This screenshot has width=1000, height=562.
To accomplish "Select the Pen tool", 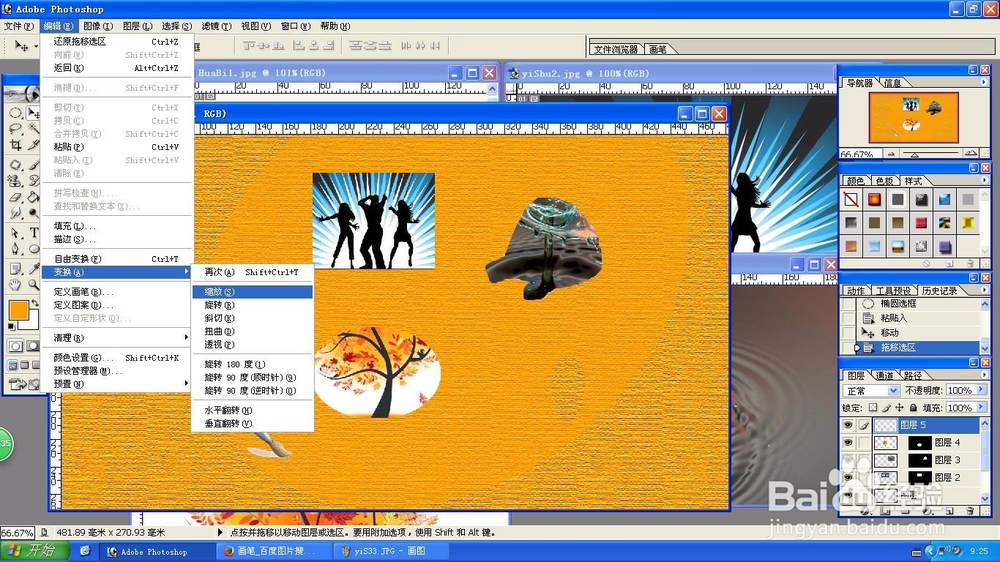I will 15,249.
